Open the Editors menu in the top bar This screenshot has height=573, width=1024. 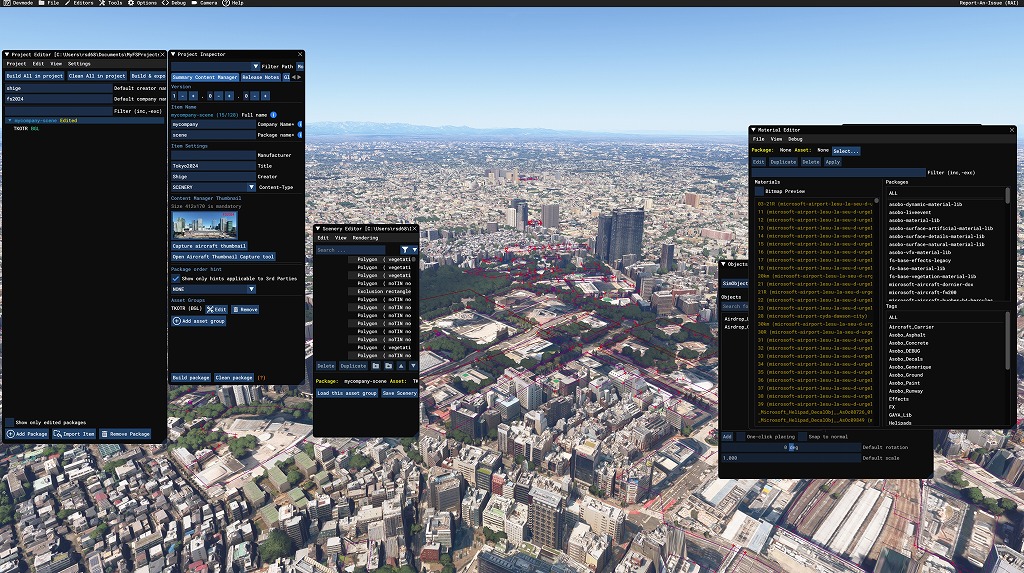click(79, 3)
